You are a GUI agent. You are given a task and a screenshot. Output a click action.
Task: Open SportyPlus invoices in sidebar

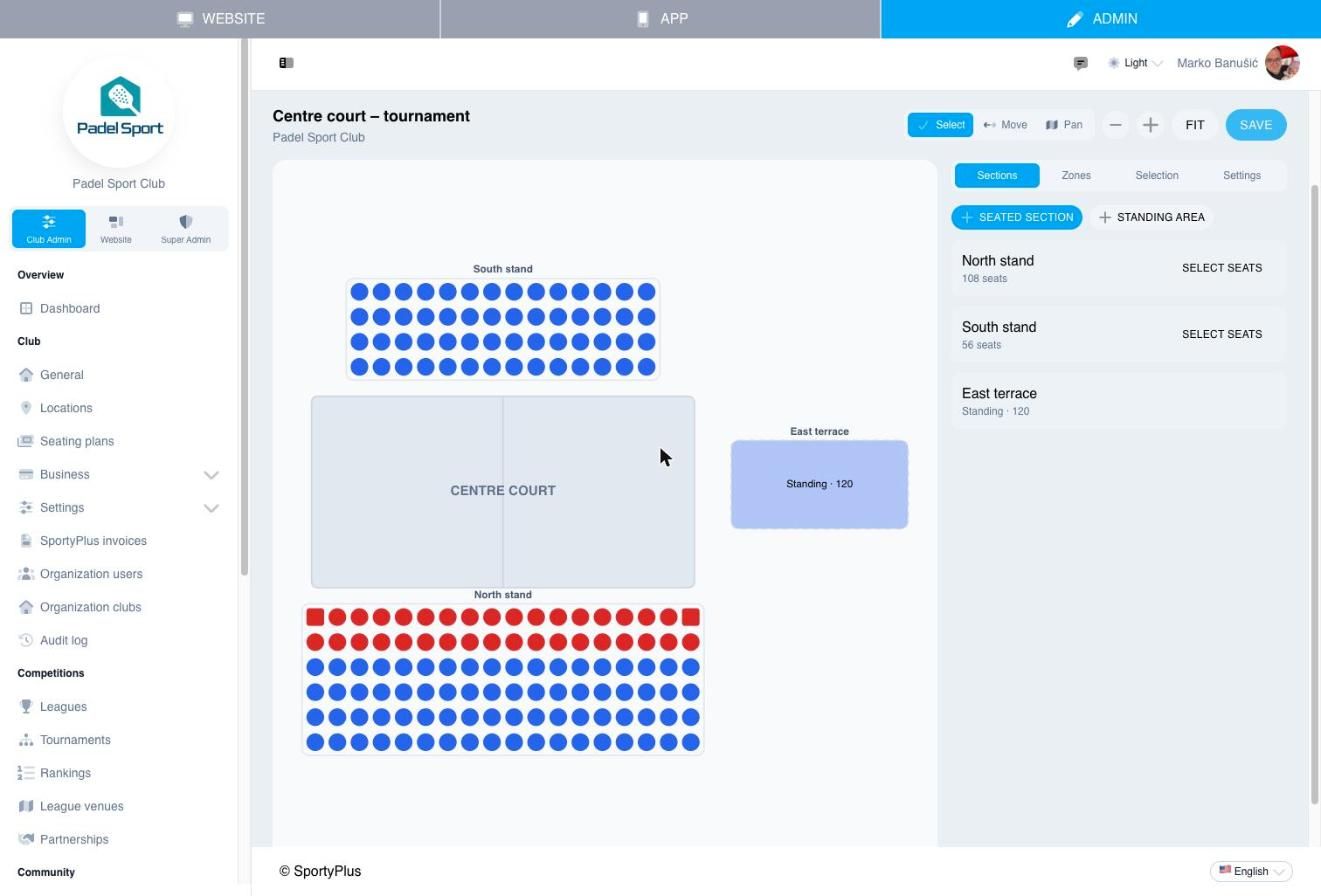tap(93, 541)
